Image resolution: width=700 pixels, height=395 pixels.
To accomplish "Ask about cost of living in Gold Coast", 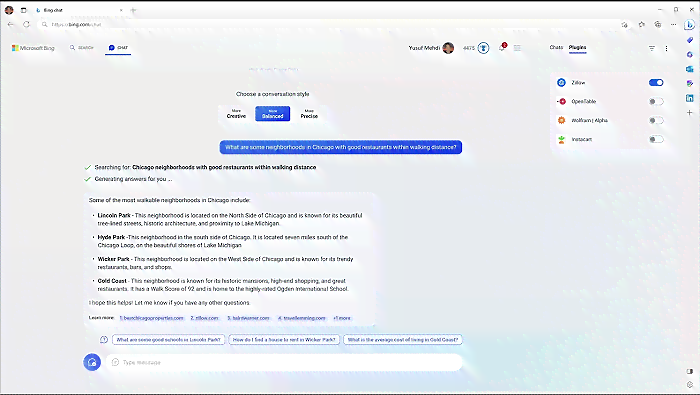I will click(x=403, y=340).
